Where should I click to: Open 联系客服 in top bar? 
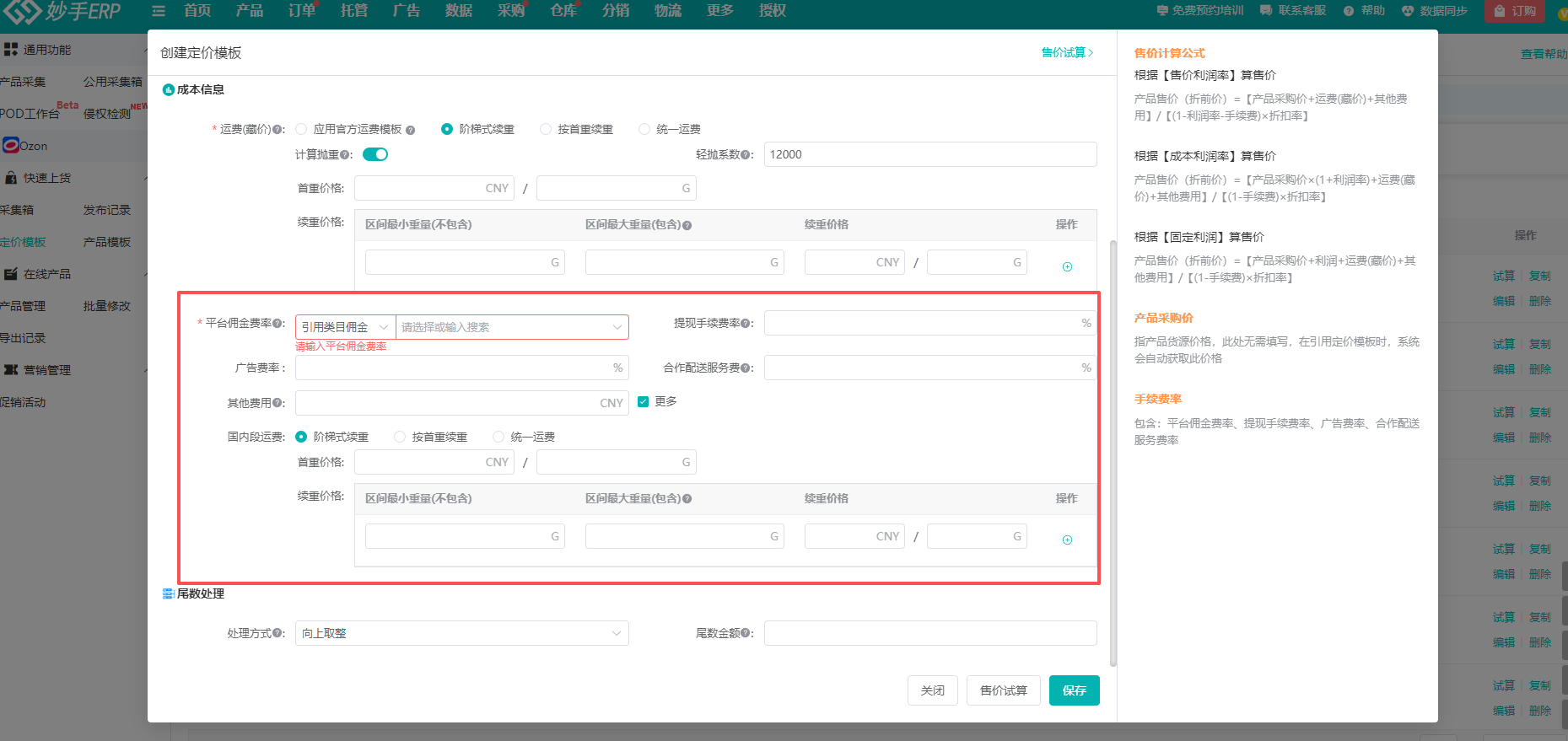(x=1293, y=11)
